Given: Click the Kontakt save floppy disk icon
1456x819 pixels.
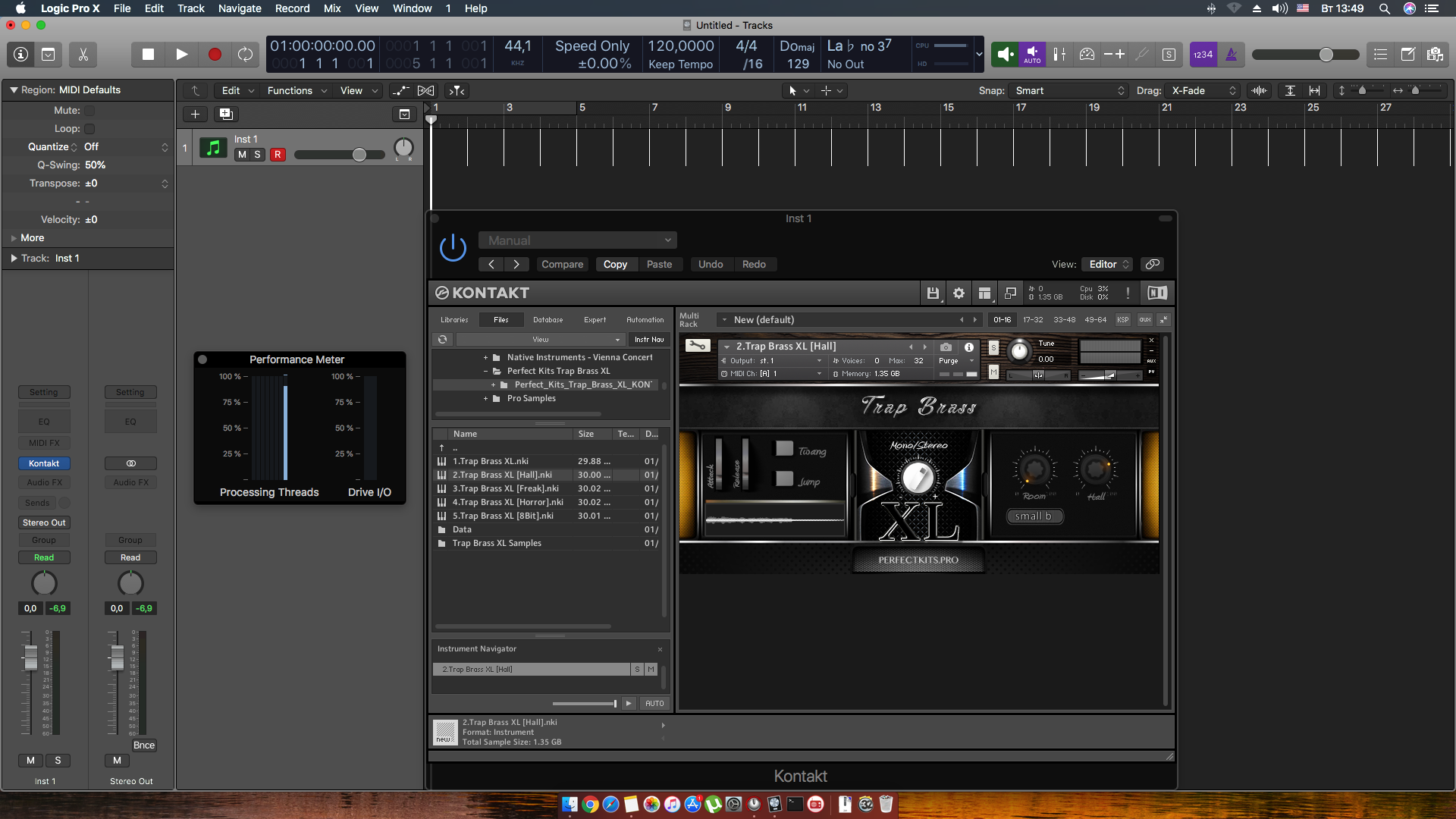Looking at the screenshot, I should pyautogui.click(x=933, y=293).
